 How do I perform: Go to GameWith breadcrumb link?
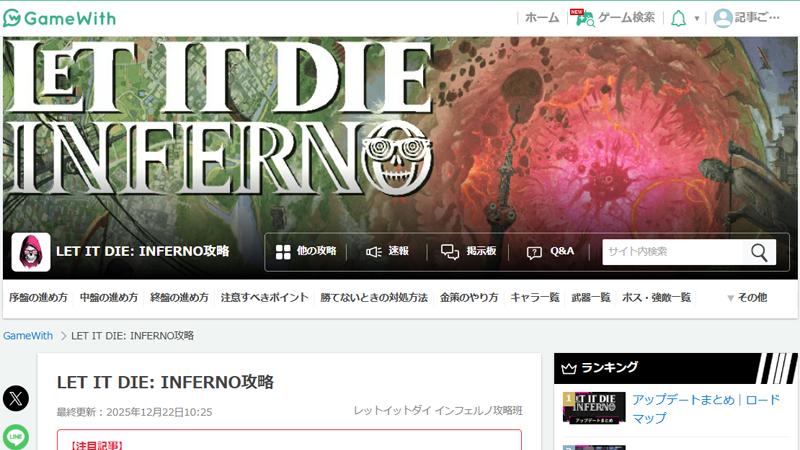[x=28, y=336]
